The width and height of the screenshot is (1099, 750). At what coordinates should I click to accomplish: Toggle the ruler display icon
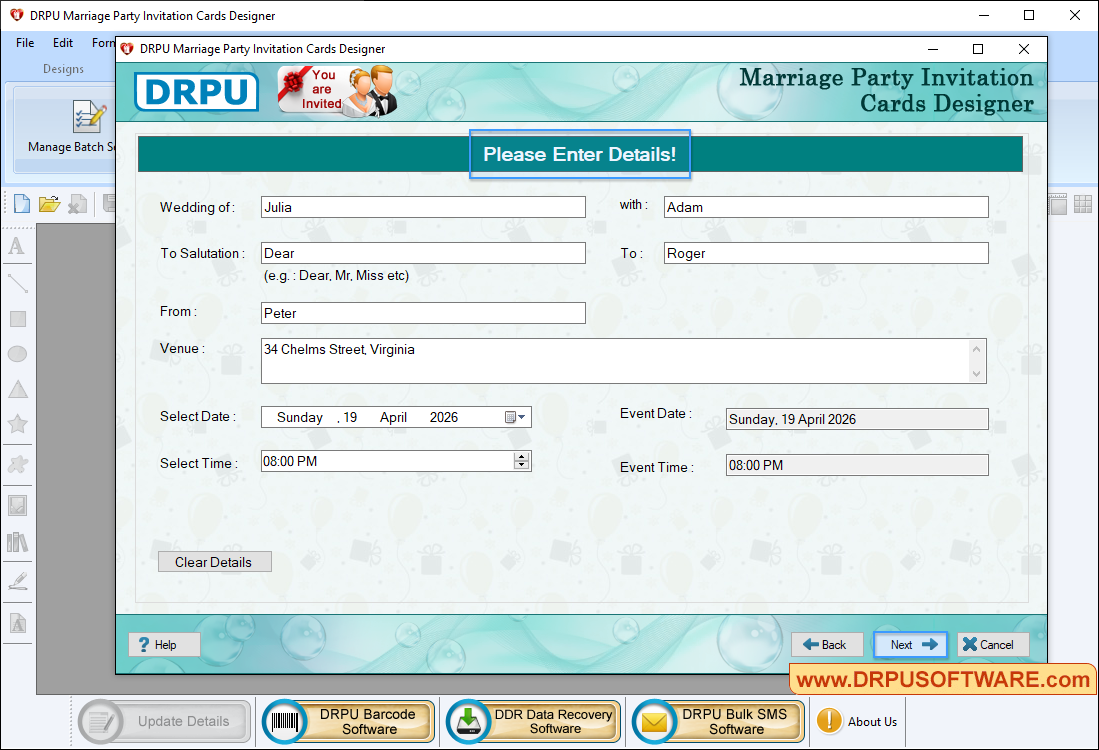coord(1058,203)
